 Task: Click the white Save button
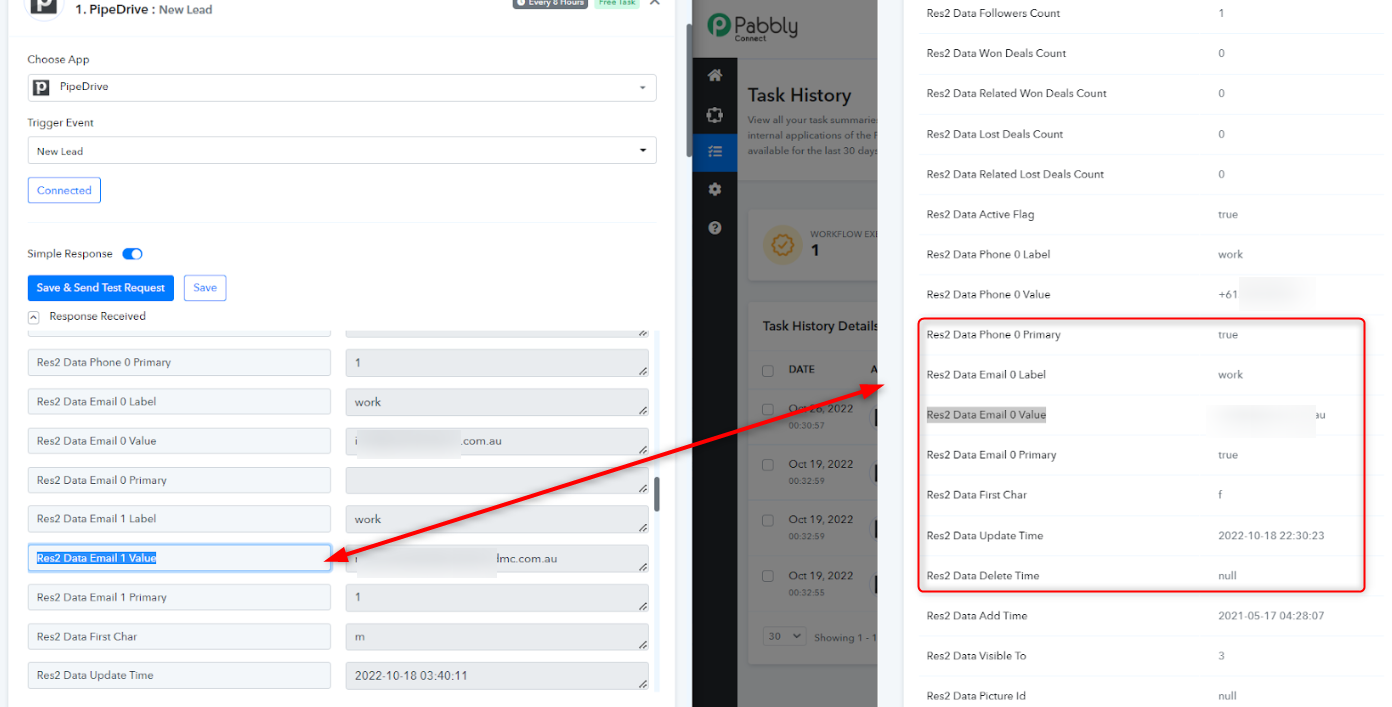205,288
